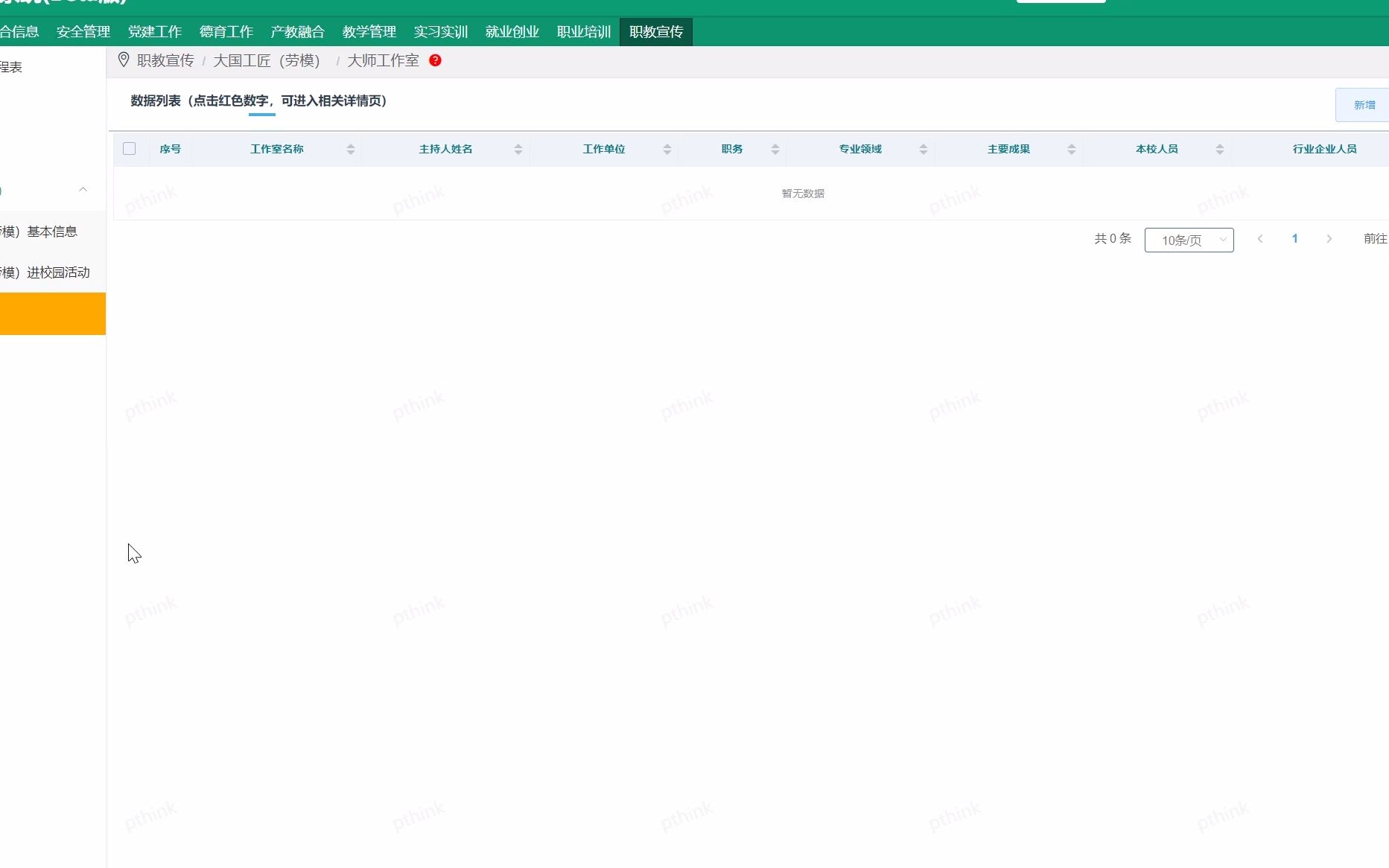Click the next page arrow in pagination

[1329, 239]
